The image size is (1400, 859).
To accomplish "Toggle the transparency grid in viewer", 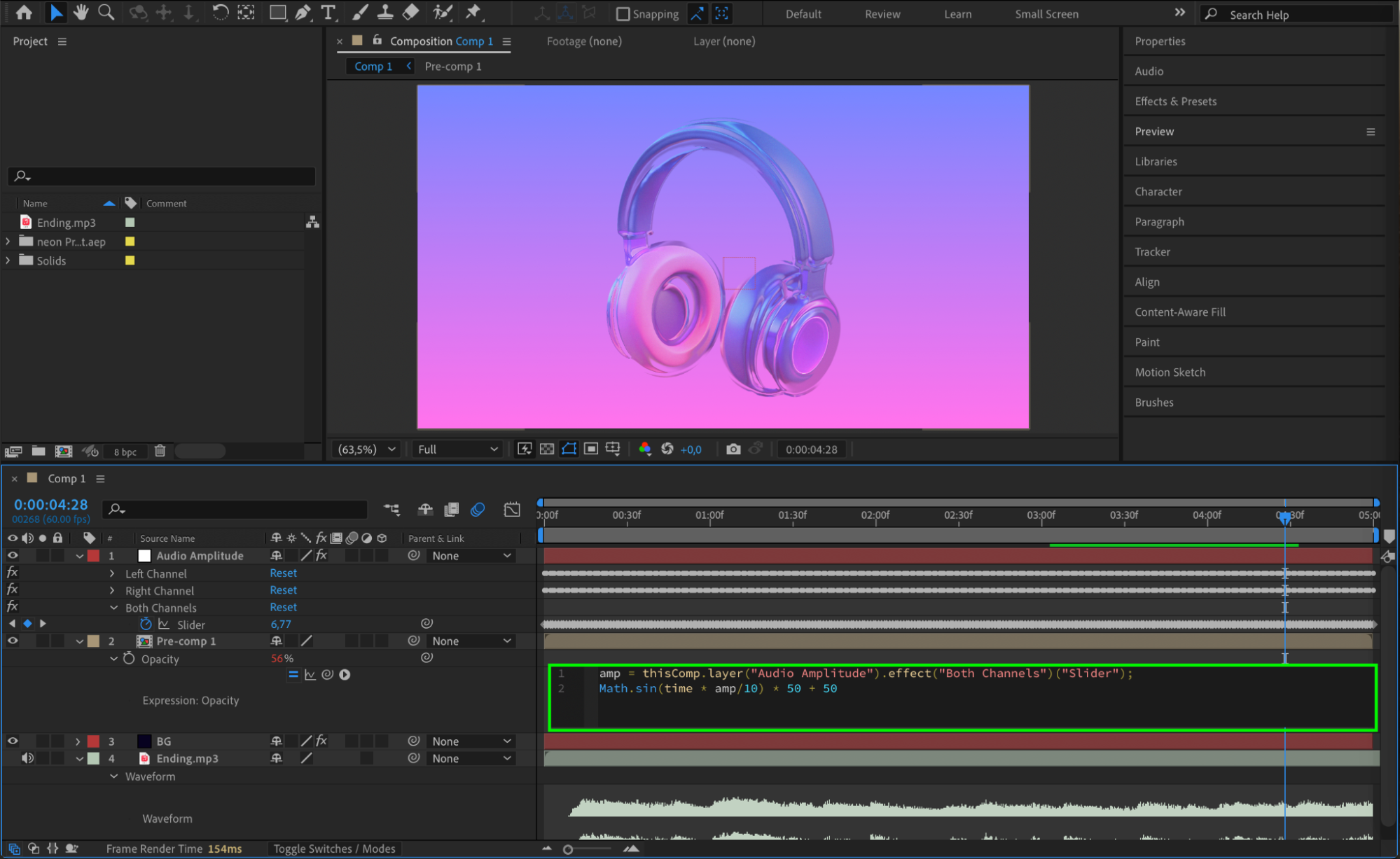I will (x=547, y=449).
